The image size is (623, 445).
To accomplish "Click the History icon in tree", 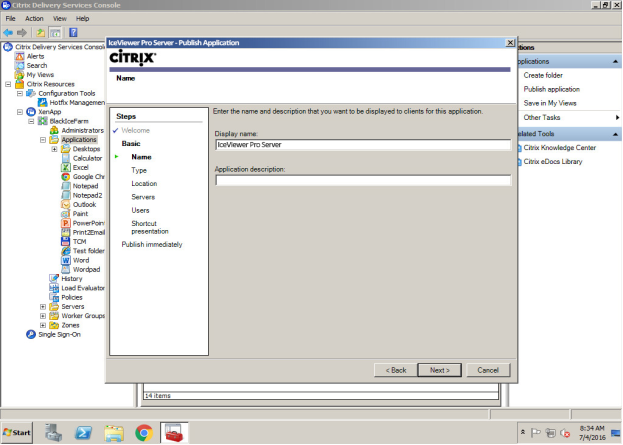I will pyautogui.click(x=54, y=279).
